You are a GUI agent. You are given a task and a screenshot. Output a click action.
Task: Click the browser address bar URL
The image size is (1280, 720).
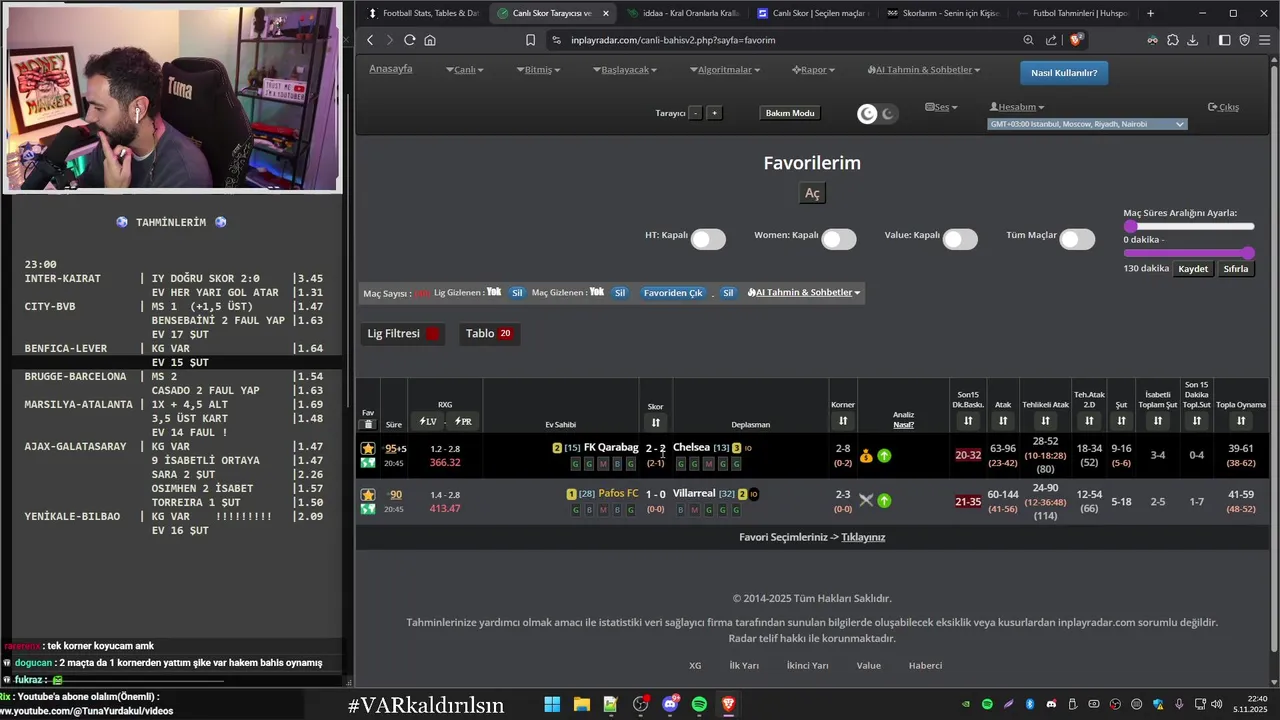[674, 40]
